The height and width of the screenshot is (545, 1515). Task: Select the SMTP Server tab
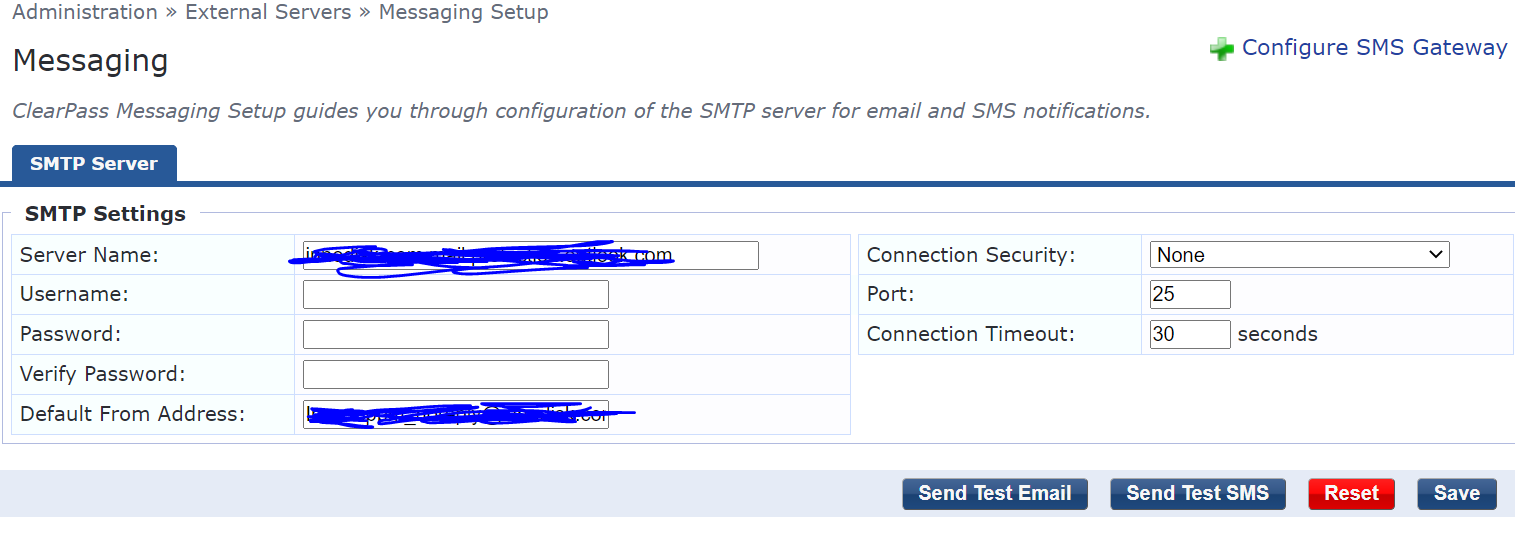coord(94,164)
